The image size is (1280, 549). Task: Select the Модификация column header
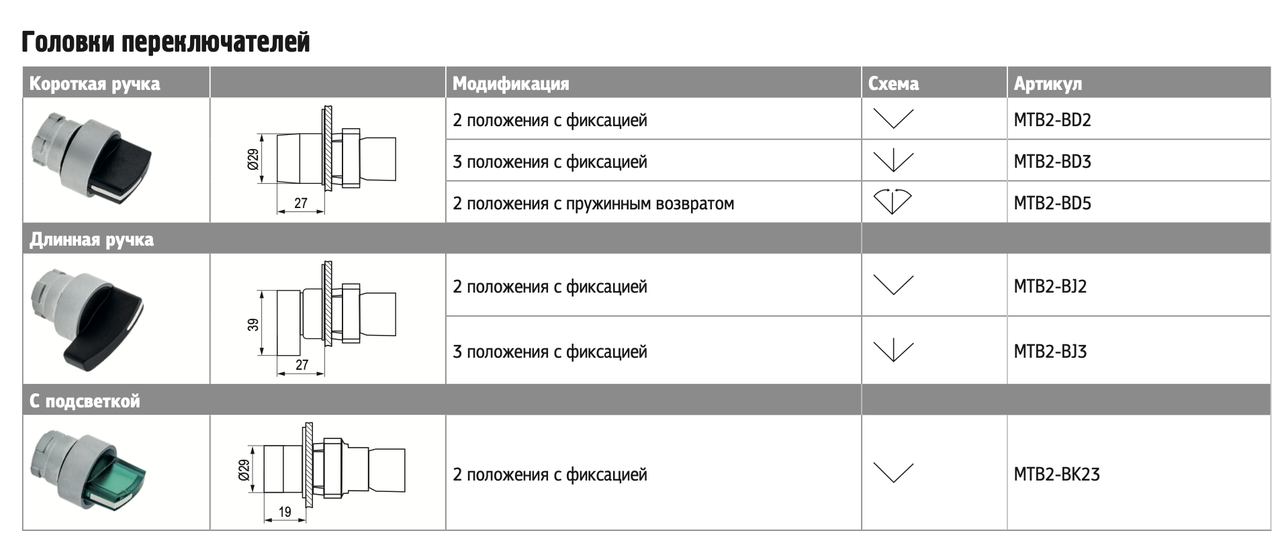[511, 84]
